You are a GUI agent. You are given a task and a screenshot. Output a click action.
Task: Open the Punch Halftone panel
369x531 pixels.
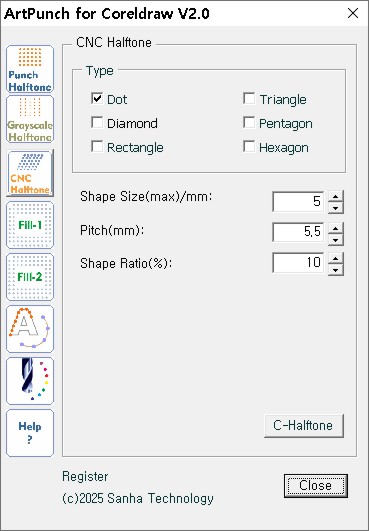point(30,69)
